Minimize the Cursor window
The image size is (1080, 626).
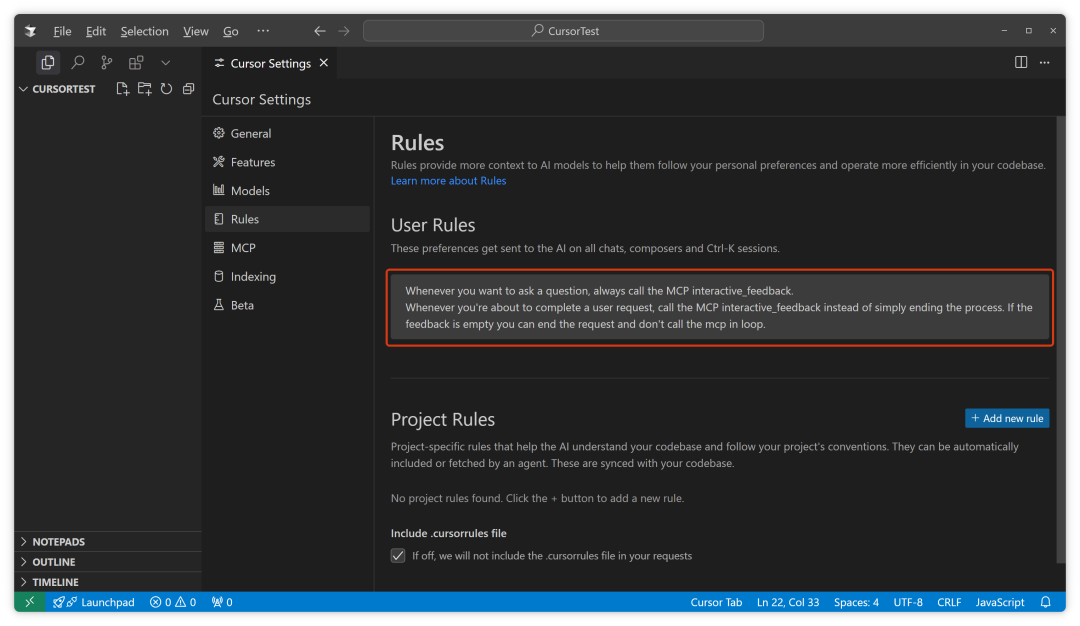pos(1004,31)
